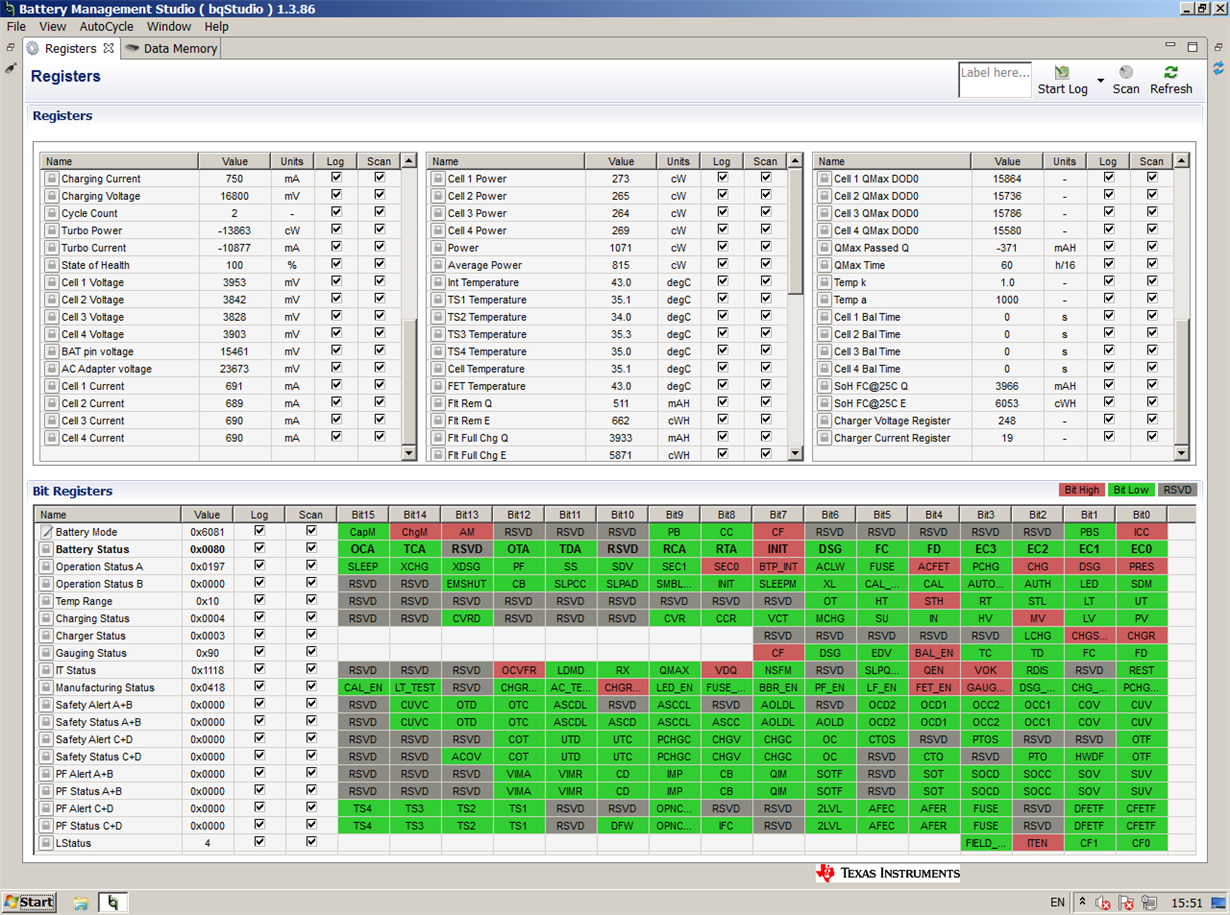Toggle the Log checkbox for Charging Current
This screenshot has width=1230, height=915.
pyautogui.click(x=336, y=178)
